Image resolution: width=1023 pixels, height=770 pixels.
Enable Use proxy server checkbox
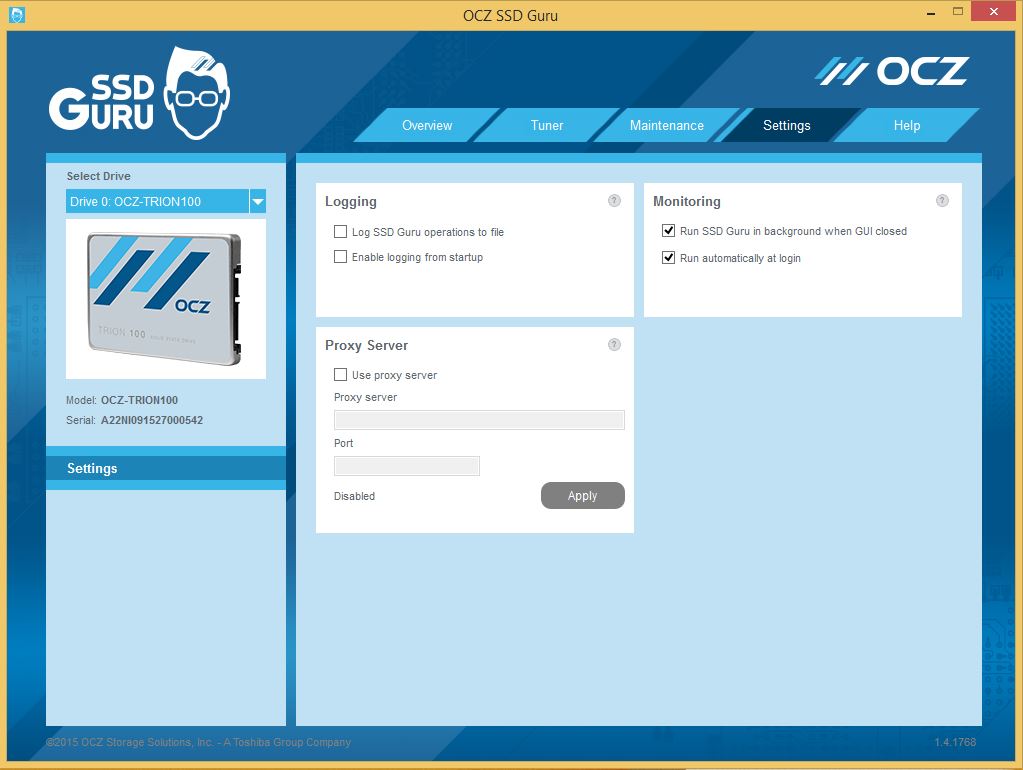point(340,375)
